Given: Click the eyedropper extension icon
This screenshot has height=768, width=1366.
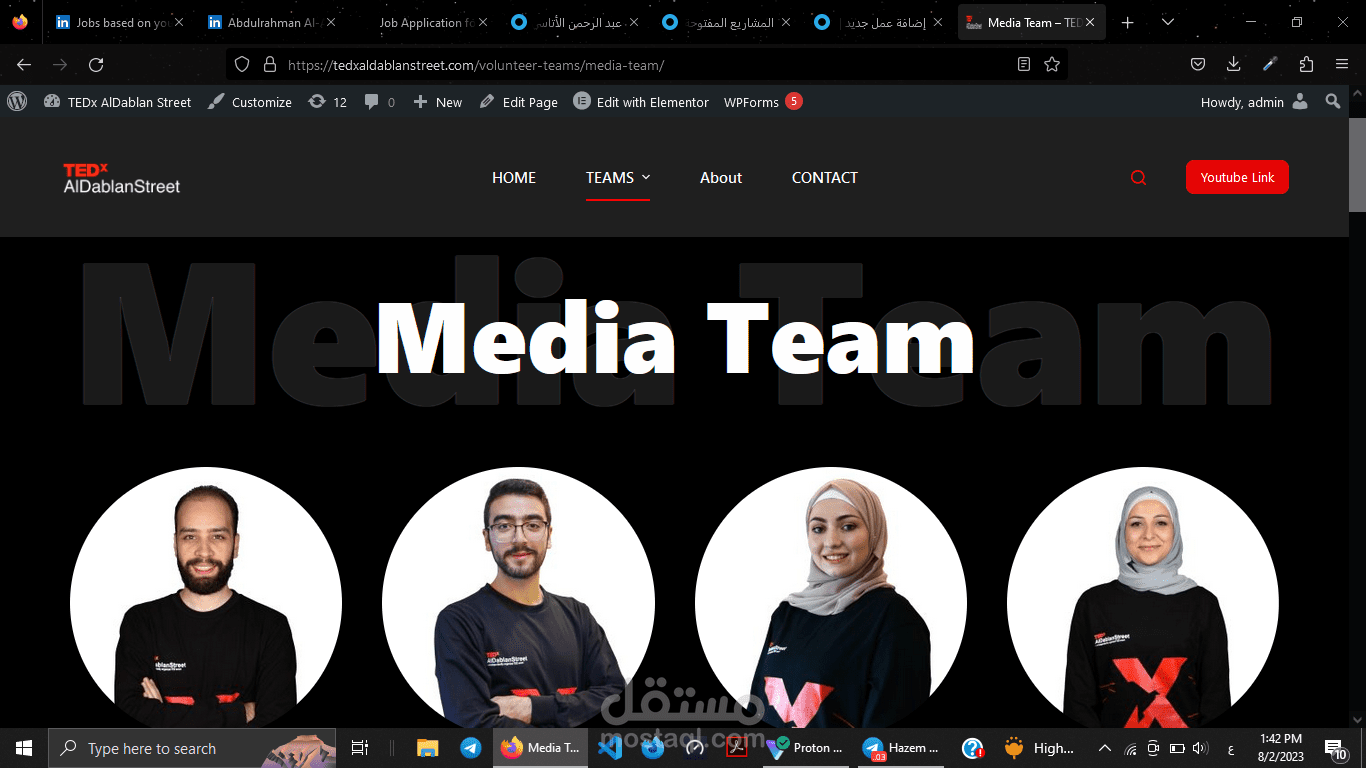Looking at the screenshot, I should tap(1270, 65).
